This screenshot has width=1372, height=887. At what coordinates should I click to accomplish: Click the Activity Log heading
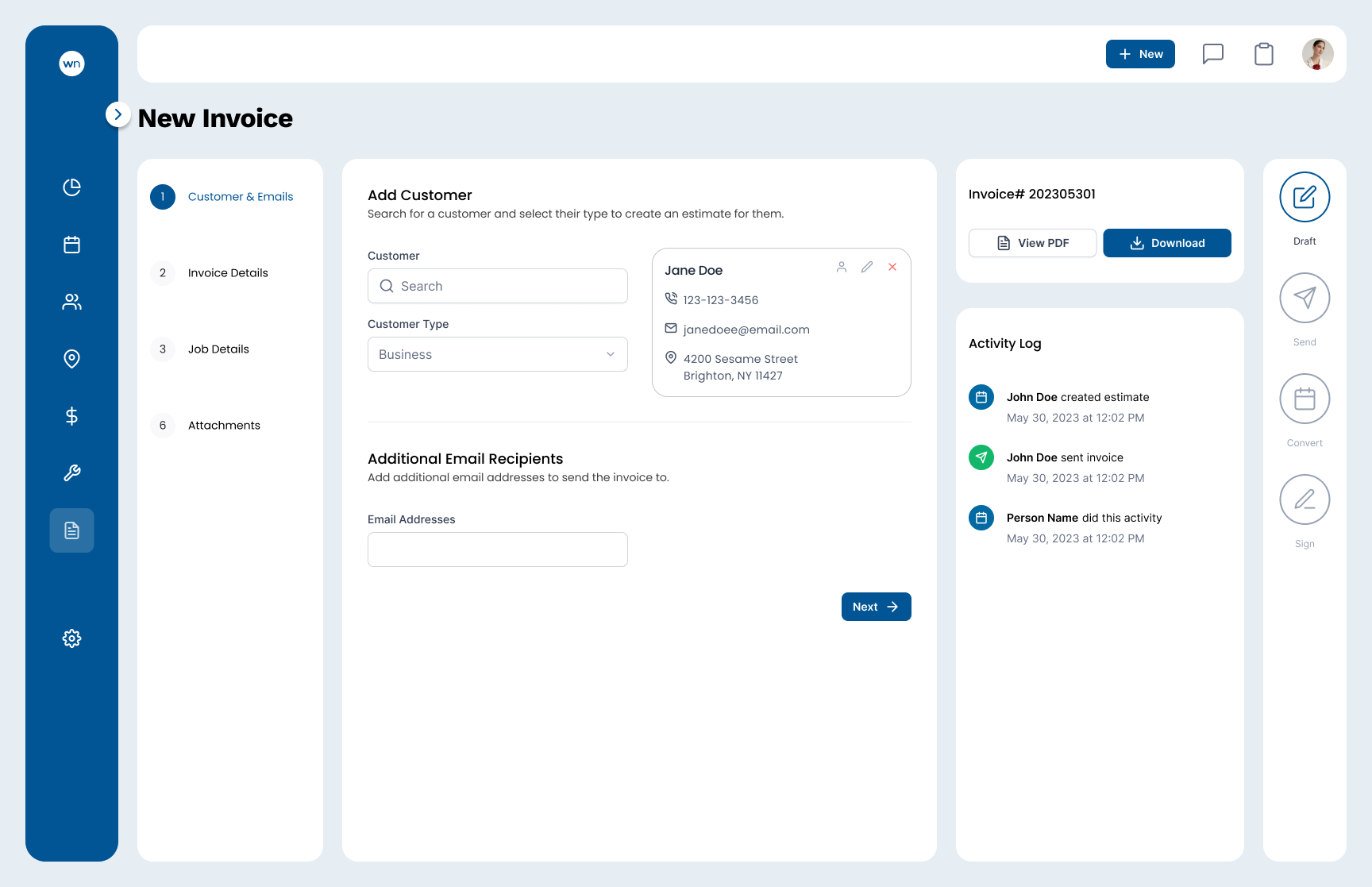tap(1005, 343)
